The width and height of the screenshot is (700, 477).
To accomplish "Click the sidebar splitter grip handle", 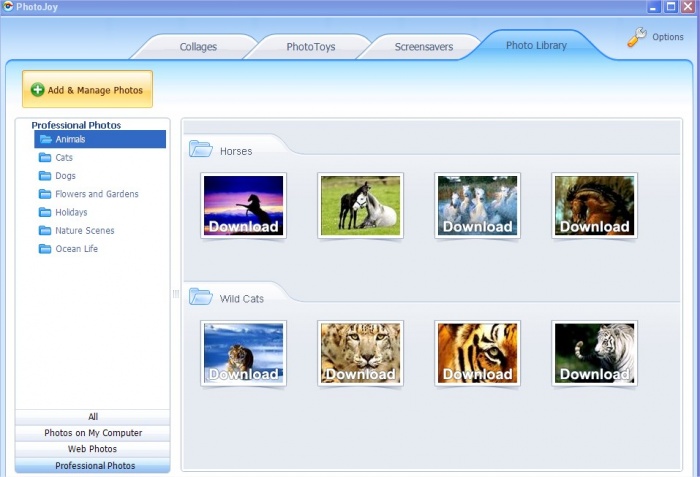I will coord(175,293).
